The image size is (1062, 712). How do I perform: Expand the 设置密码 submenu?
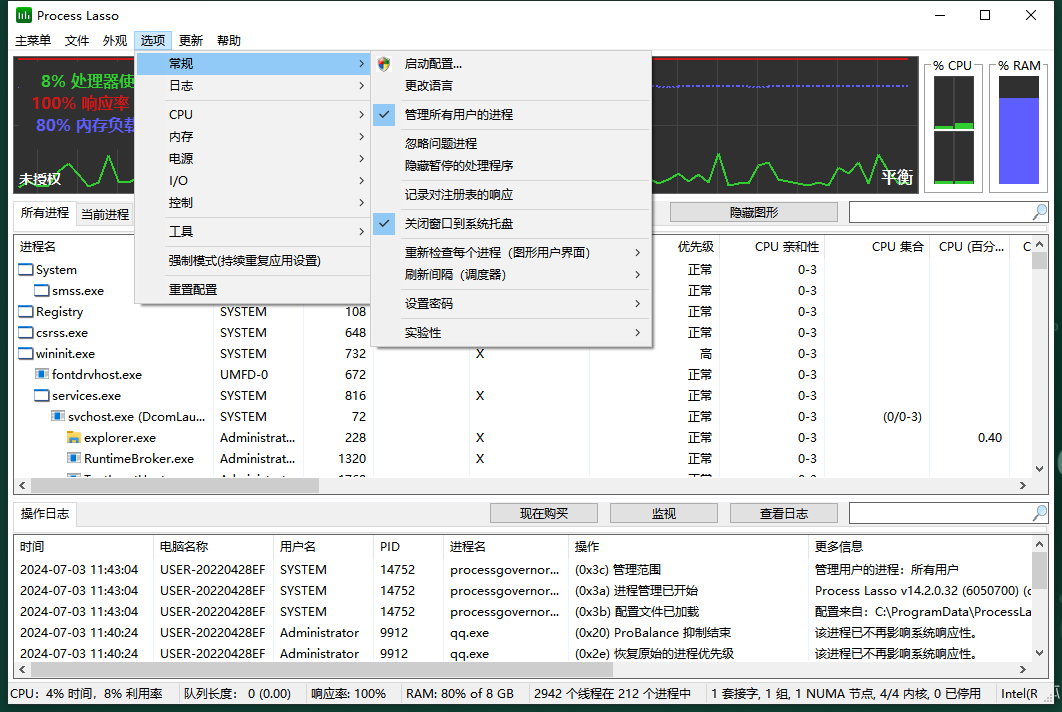tap(511, 303)
